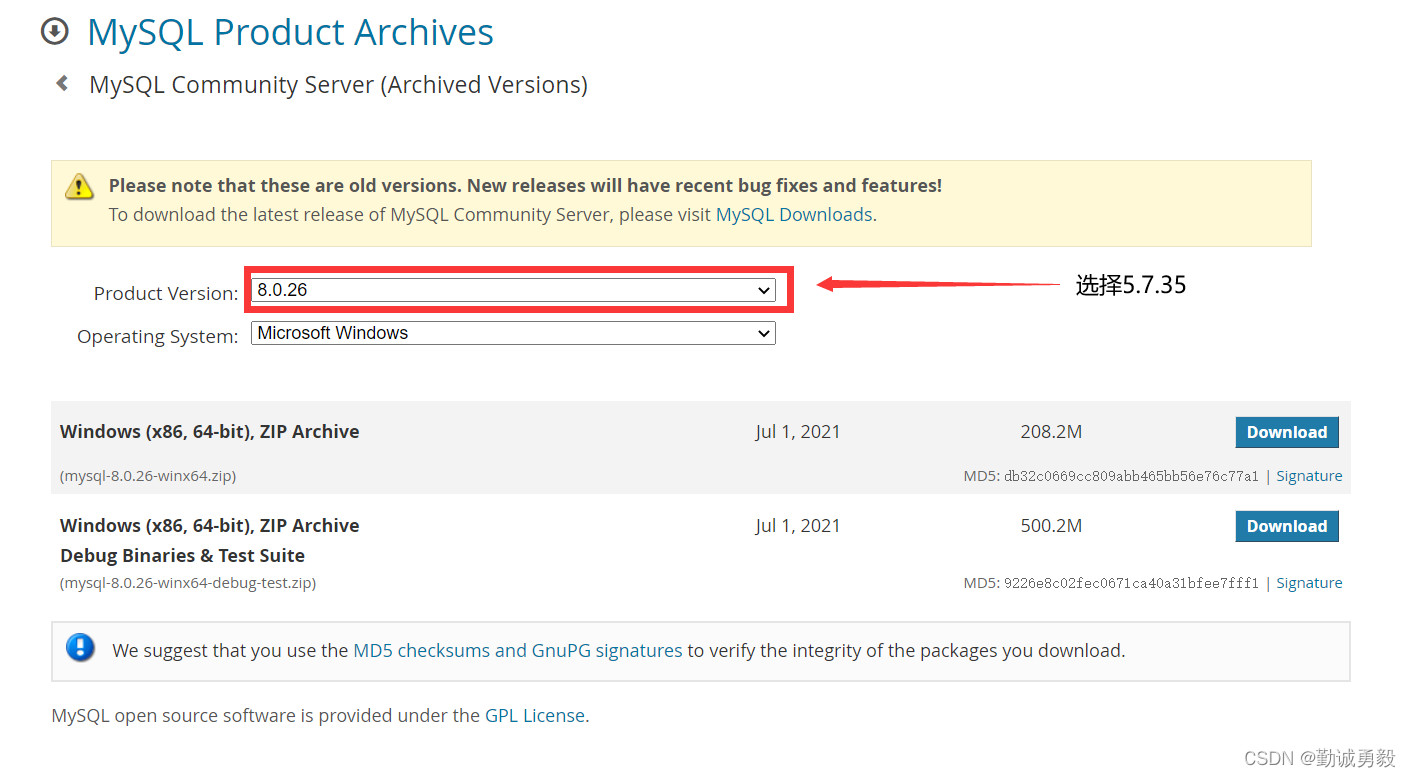Click MySQL Community Server (Archived Versions) title
The width and height of the screenshot is (1411, 777).
[x=338, y=85]
